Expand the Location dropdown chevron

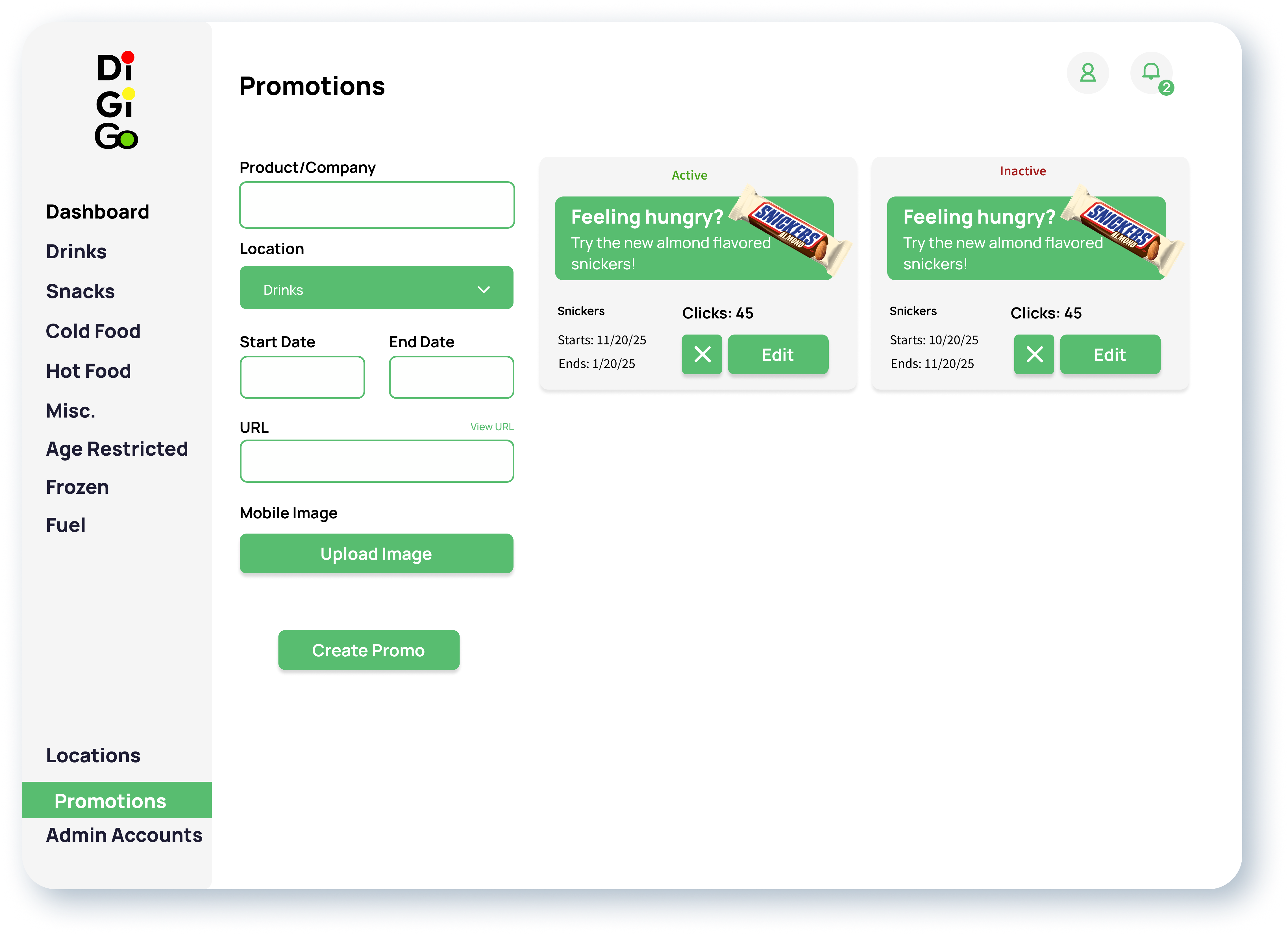coord(484,290)
